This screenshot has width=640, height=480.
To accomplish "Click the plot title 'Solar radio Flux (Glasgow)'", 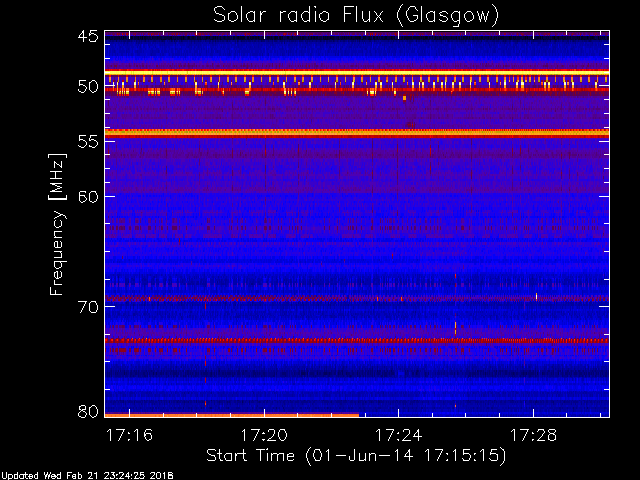I will point(356,16).
